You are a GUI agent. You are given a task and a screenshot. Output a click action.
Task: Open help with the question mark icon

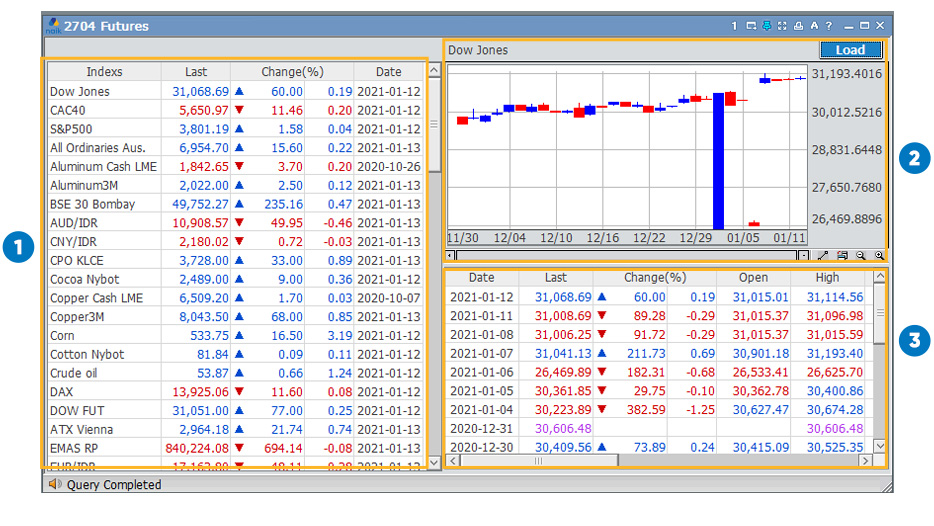[829, 26]
